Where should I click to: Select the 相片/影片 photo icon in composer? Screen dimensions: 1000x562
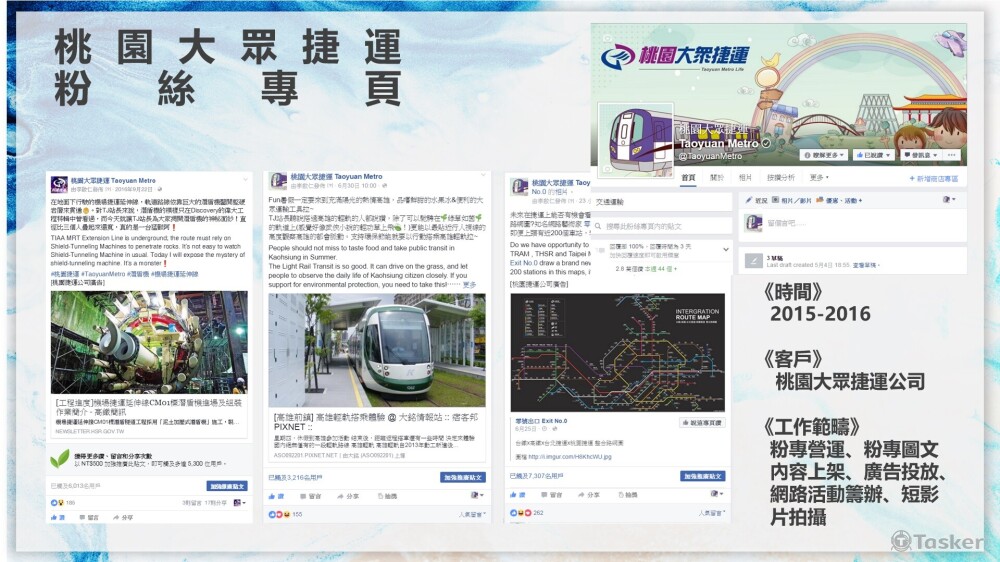[x=776, y=200]
